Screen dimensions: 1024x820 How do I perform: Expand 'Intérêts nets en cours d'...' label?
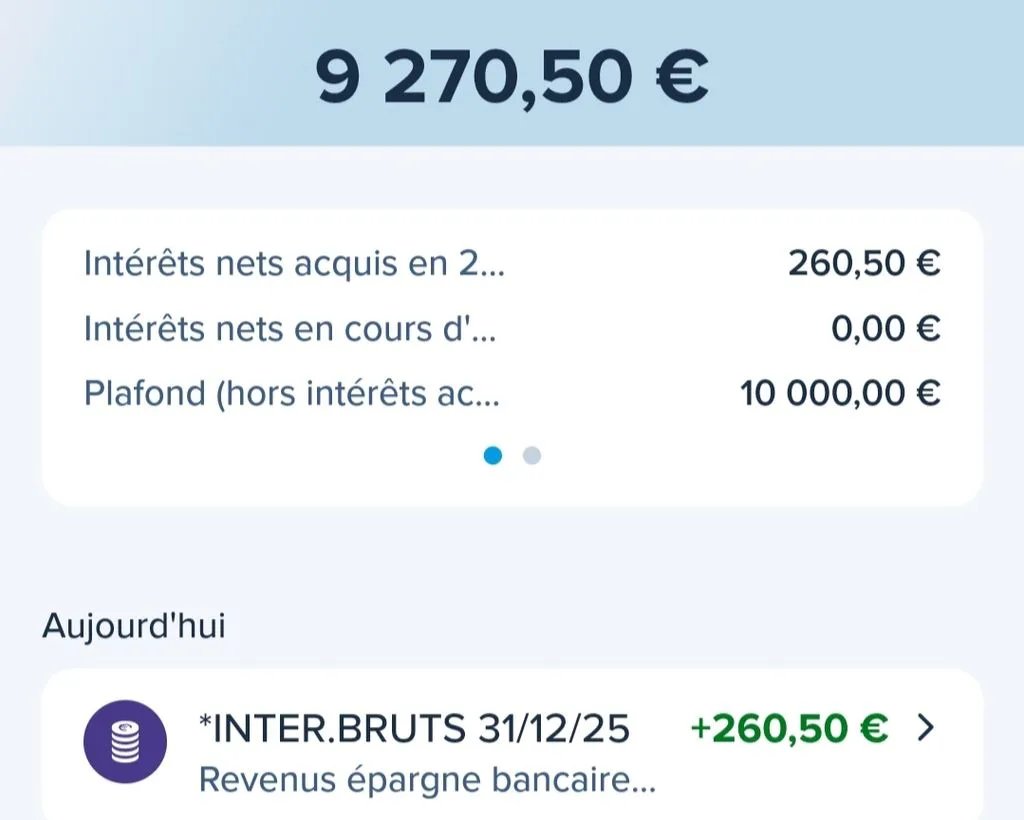[290, 328]
